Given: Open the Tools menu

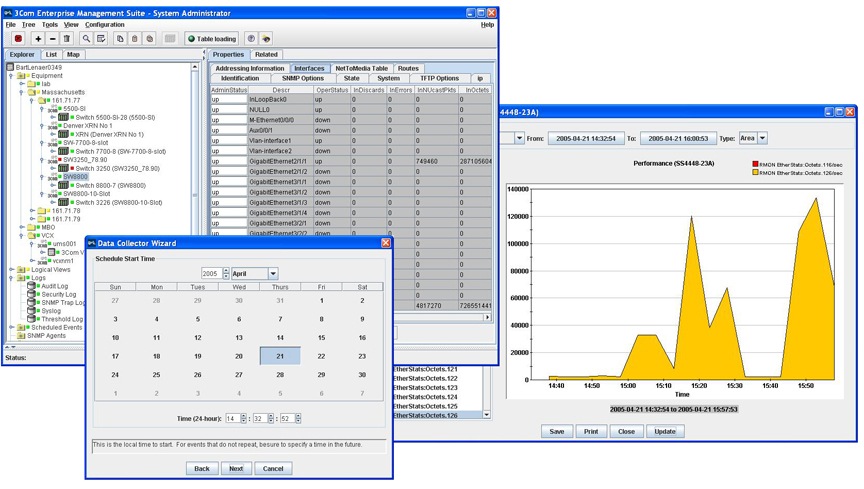Looking at the screenshot, I should pyautogui.click(x=50, y=25).
